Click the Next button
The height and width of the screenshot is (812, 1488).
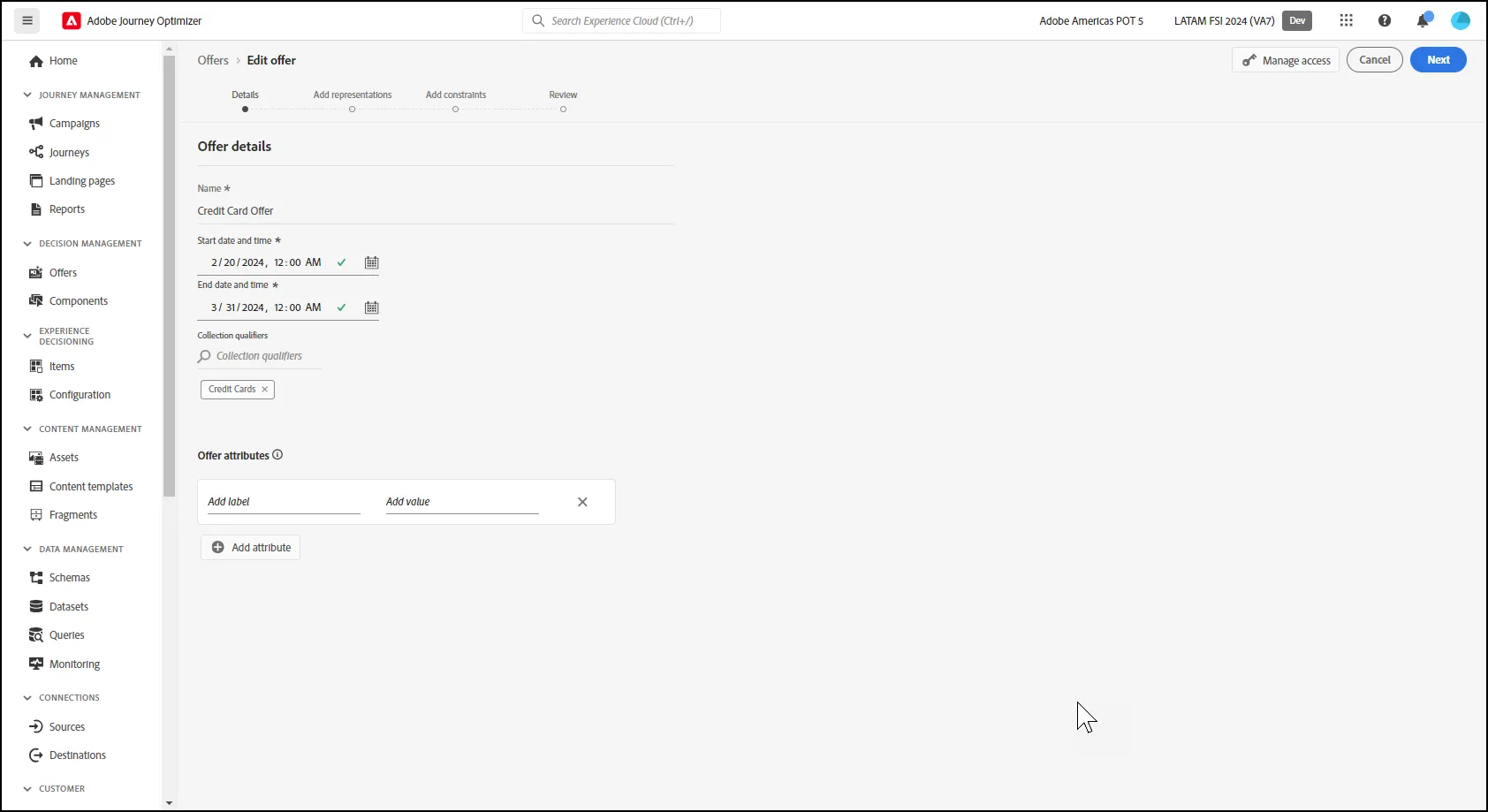pos(1439,60)
